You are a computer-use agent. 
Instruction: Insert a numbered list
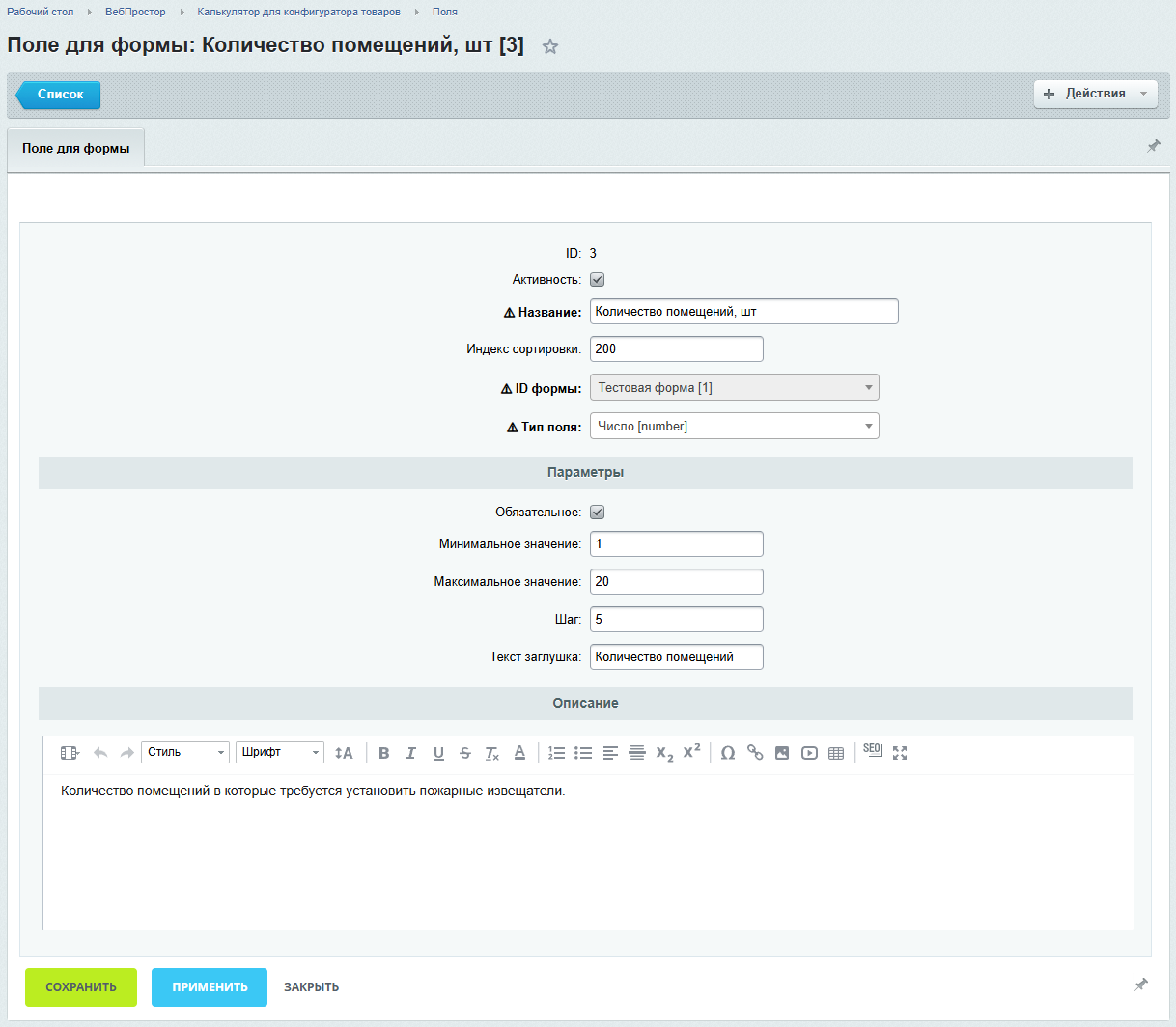point(557,753)
